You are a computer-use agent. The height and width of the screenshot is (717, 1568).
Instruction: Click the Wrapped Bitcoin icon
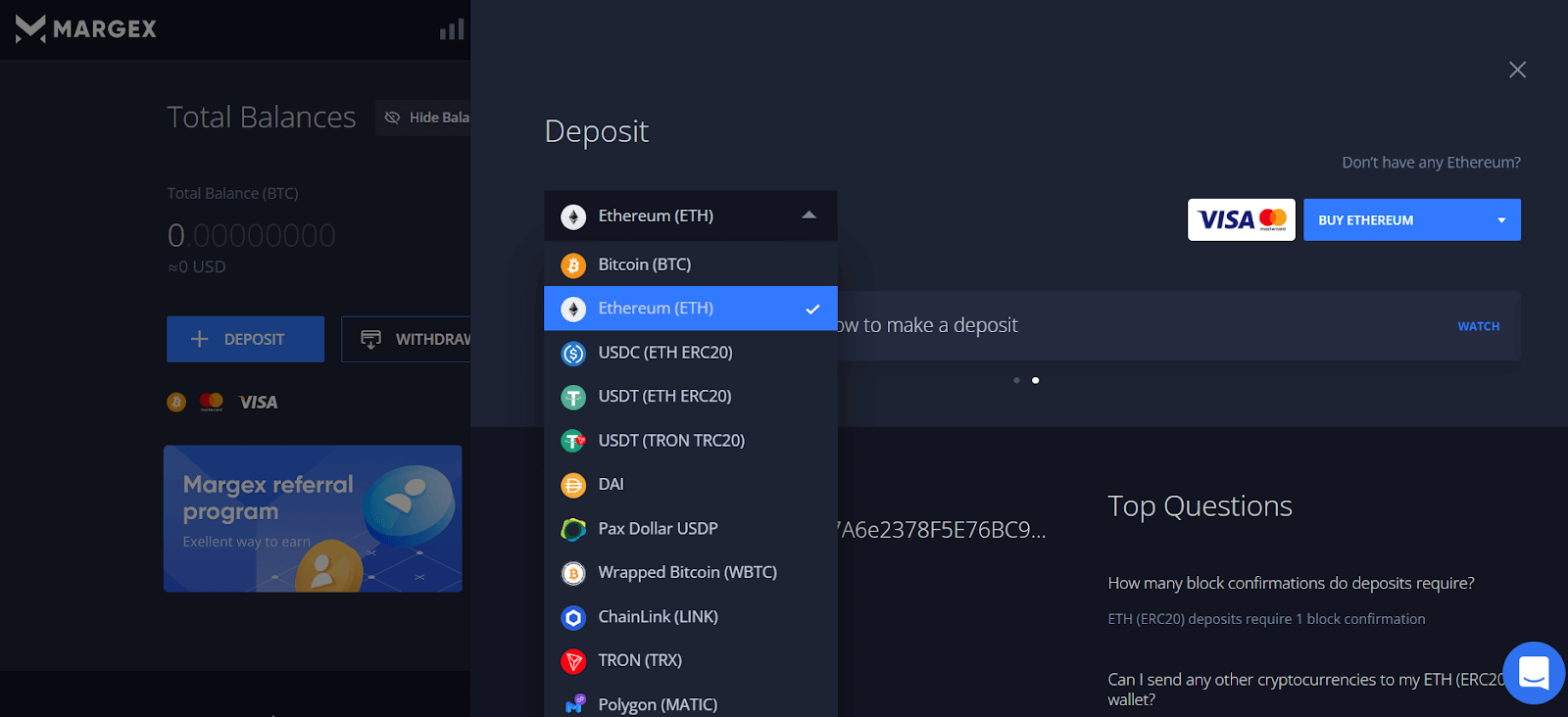[573, 573]
